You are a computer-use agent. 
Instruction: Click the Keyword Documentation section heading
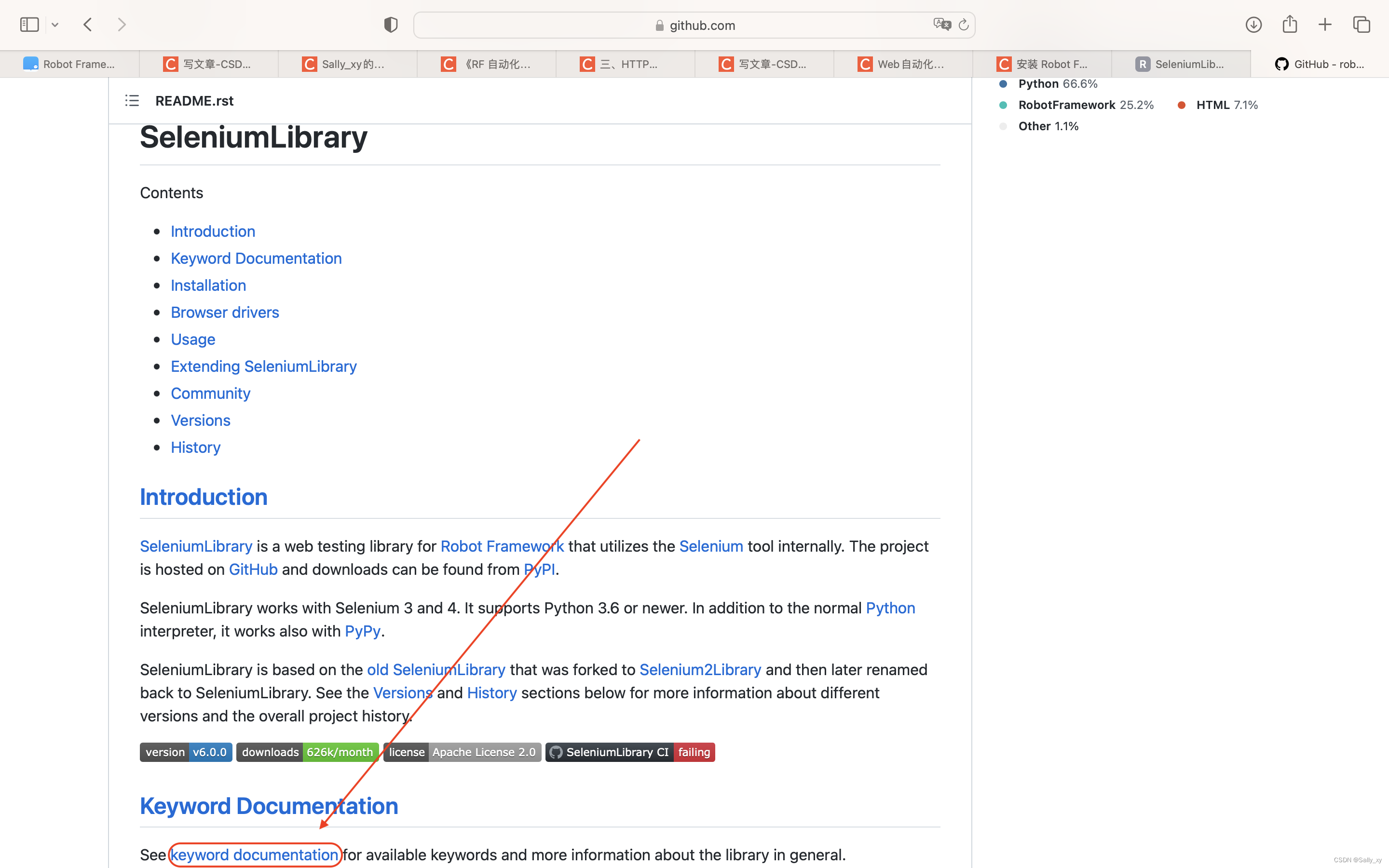[x=269, y=806]
